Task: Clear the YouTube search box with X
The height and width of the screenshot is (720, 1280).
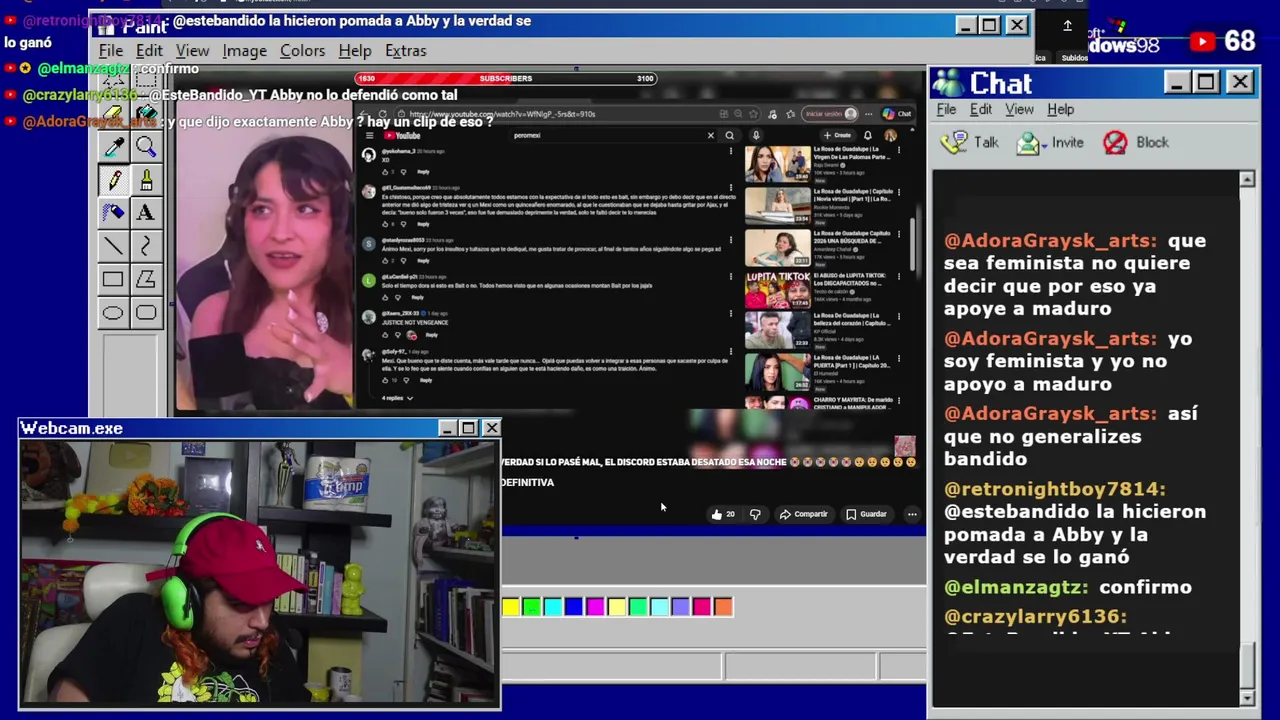Action: click(x=711, y=135)
